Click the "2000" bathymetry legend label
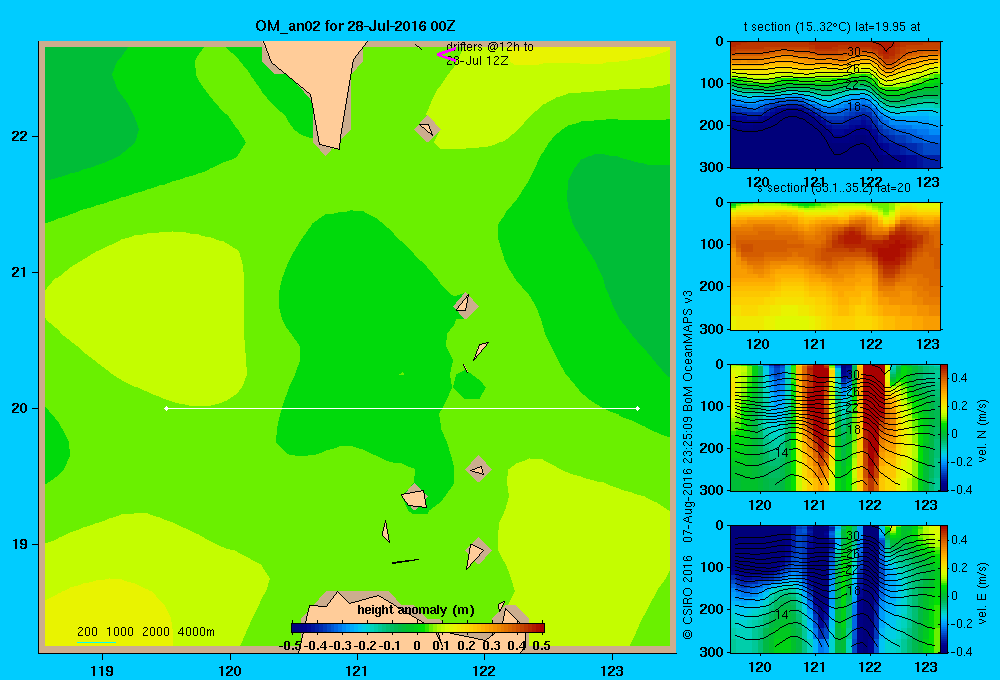The width and height of the screenshot is (1000, 680). pos(156,632)
